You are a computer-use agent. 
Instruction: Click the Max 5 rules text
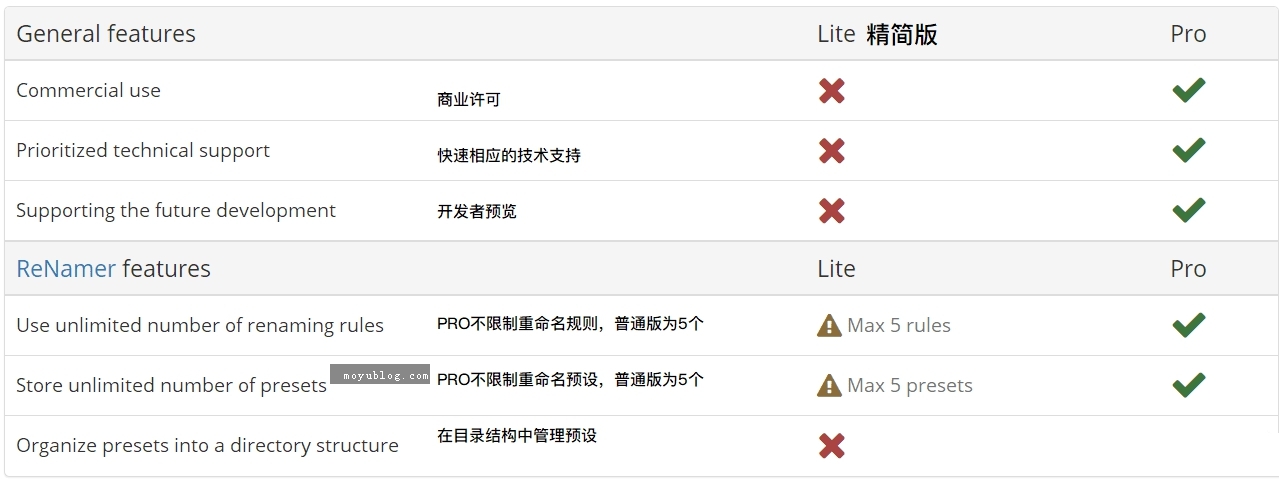pos(899,325)
